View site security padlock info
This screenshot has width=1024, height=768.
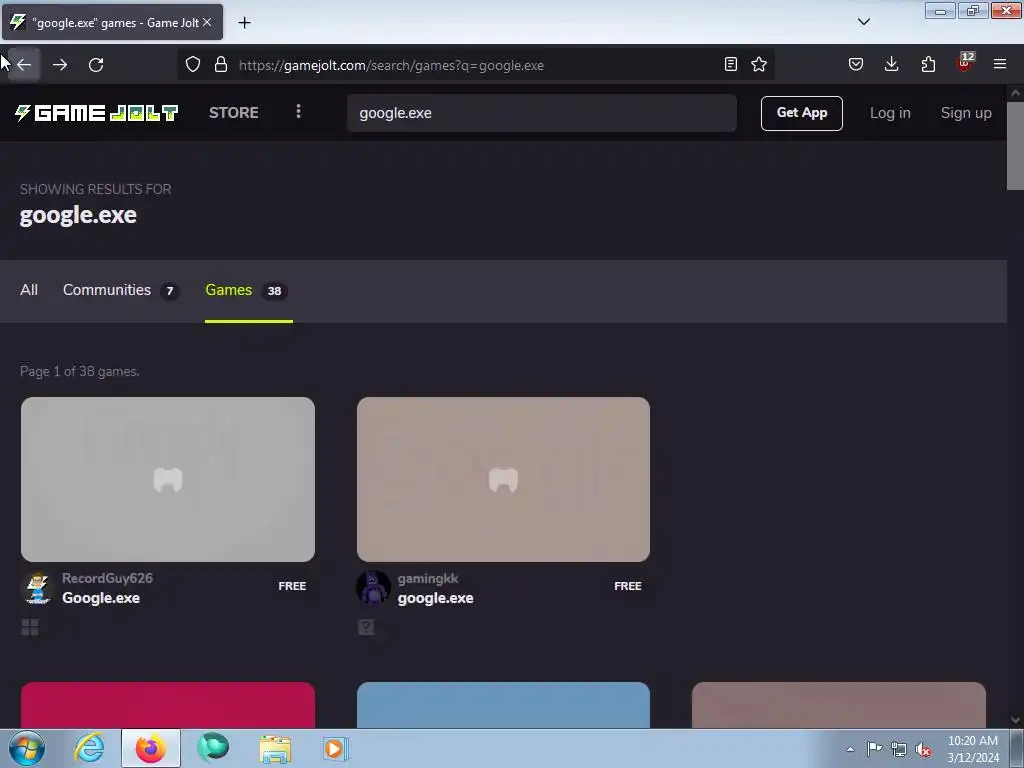(221, 65)
